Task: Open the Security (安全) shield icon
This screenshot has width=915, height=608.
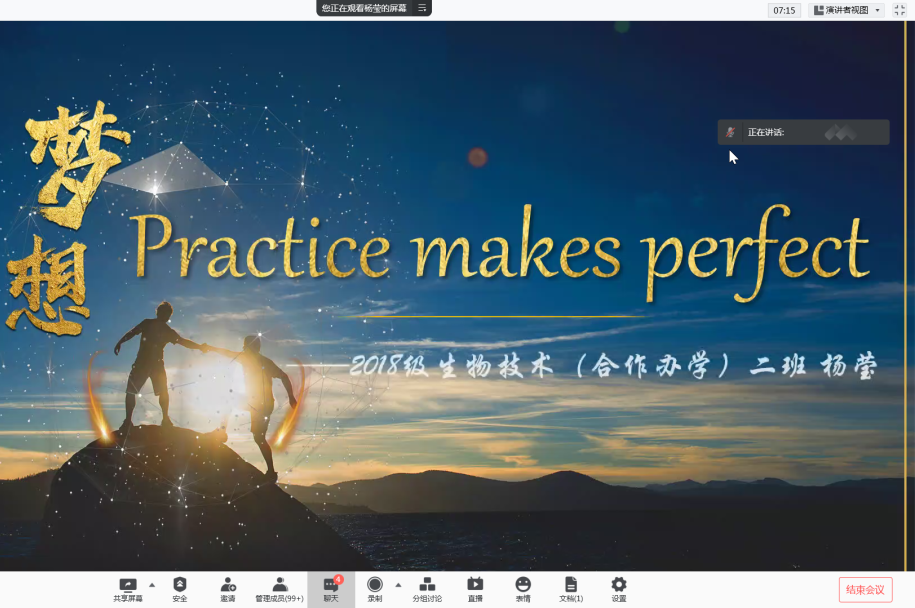Action: click(180, 585)
